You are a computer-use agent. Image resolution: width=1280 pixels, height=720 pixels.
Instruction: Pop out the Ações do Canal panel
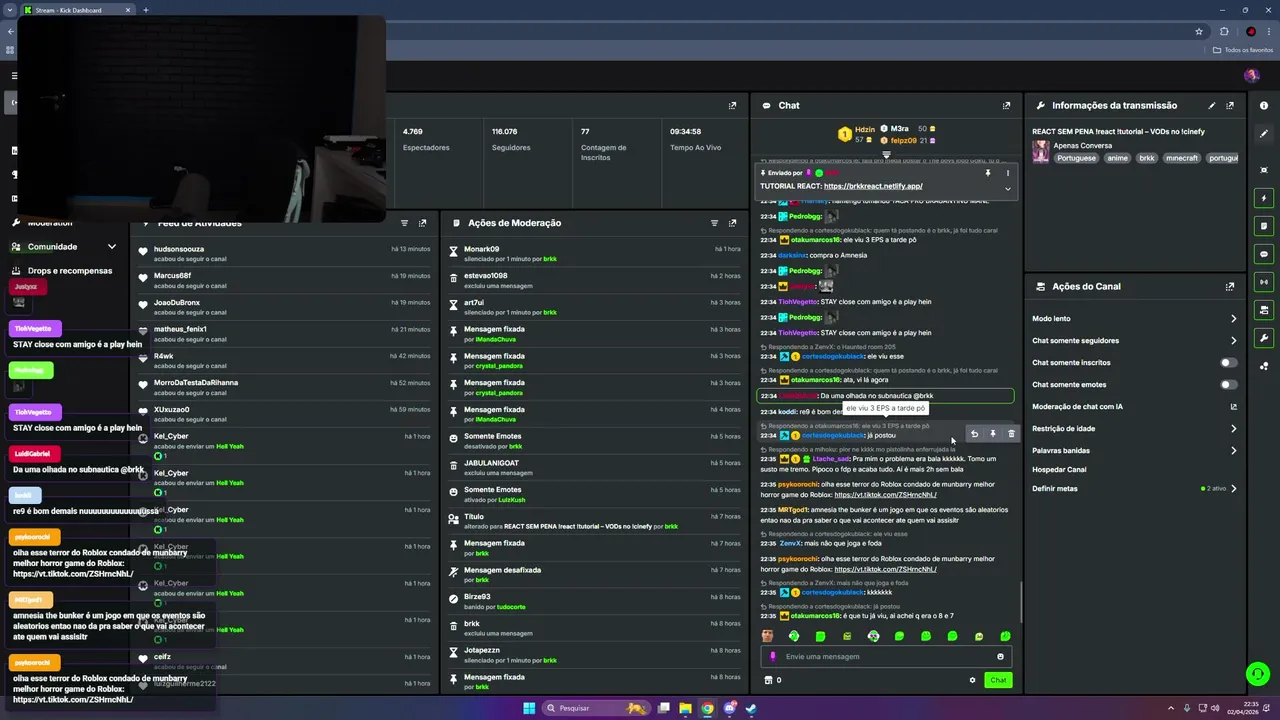1230,286
